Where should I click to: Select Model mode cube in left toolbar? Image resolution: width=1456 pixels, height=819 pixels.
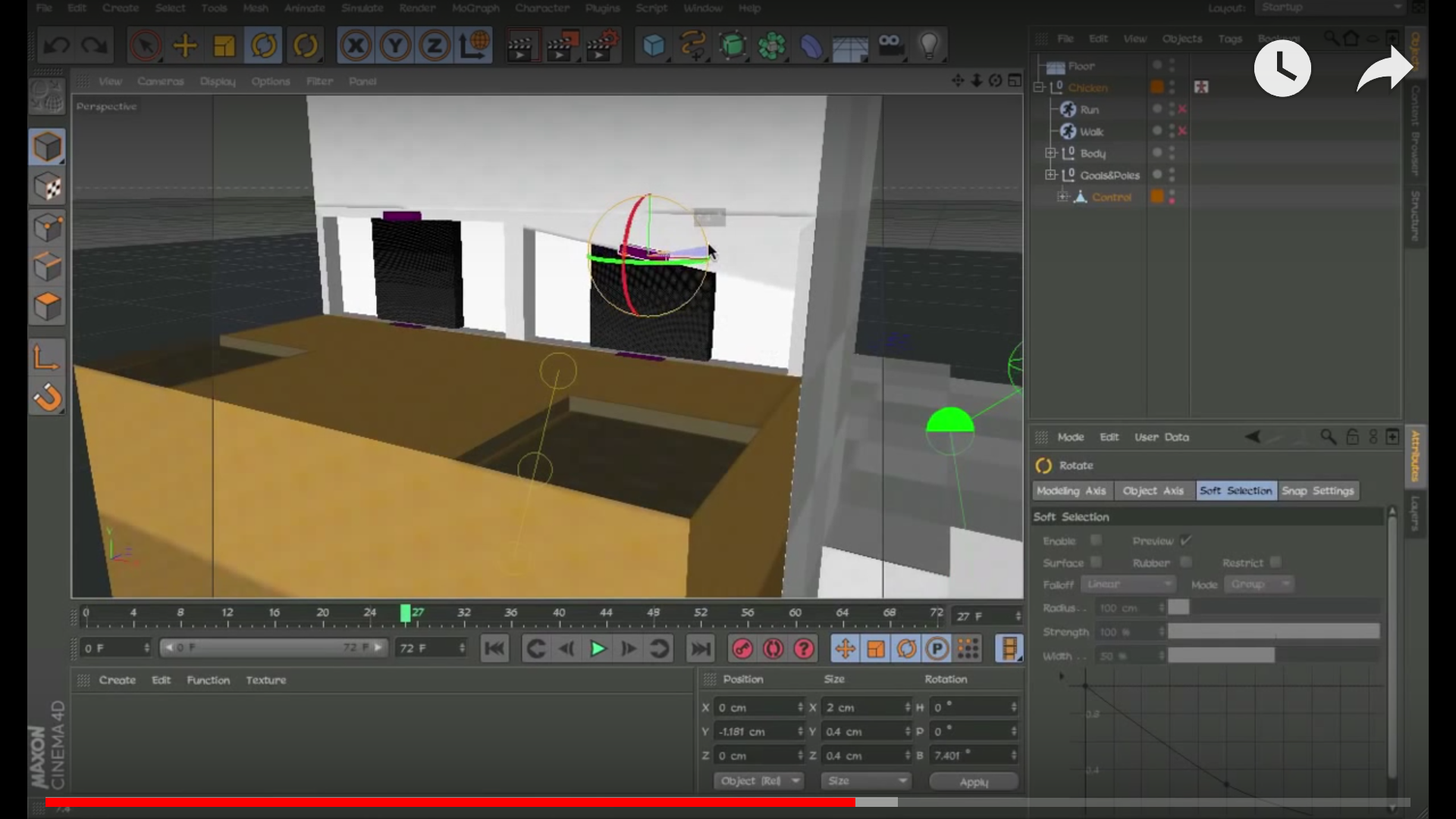48,147
